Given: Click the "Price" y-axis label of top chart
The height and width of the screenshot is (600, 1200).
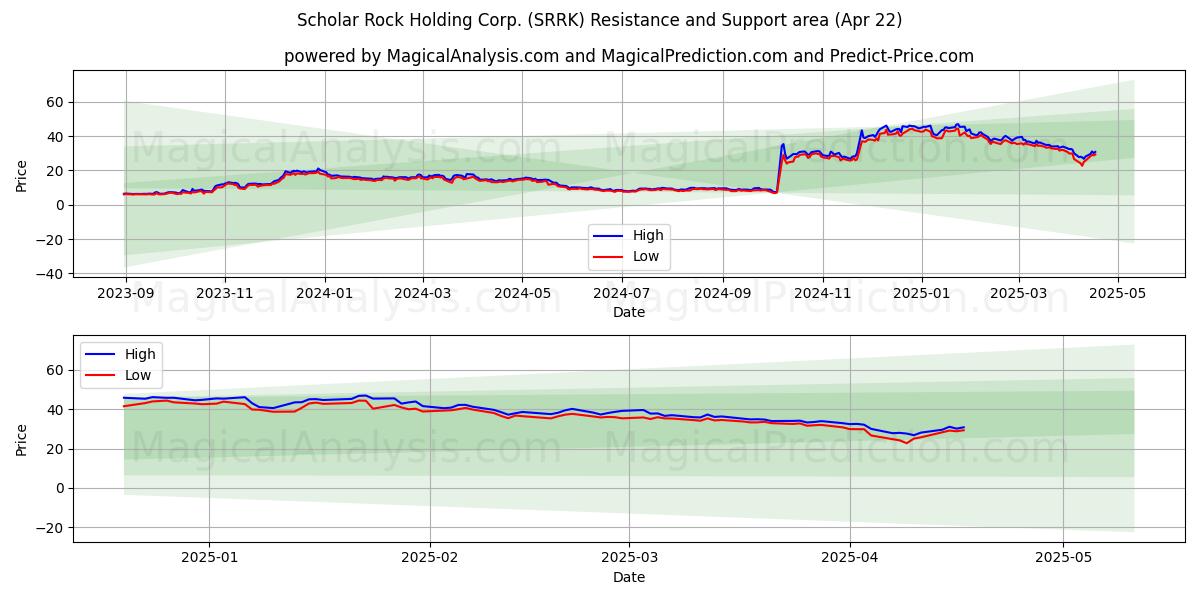Looking at the screenshot, I should 22,175.
